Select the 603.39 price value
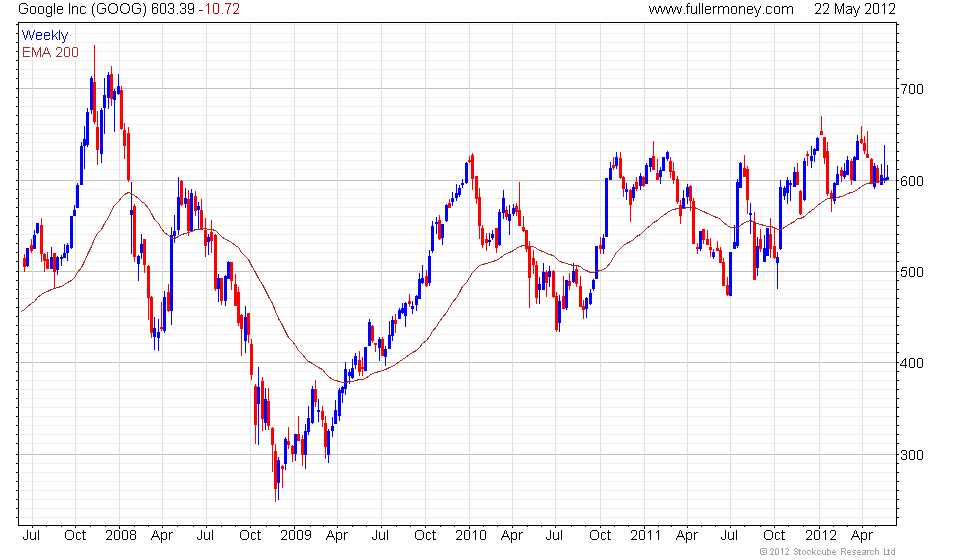 tap(173, 9)
